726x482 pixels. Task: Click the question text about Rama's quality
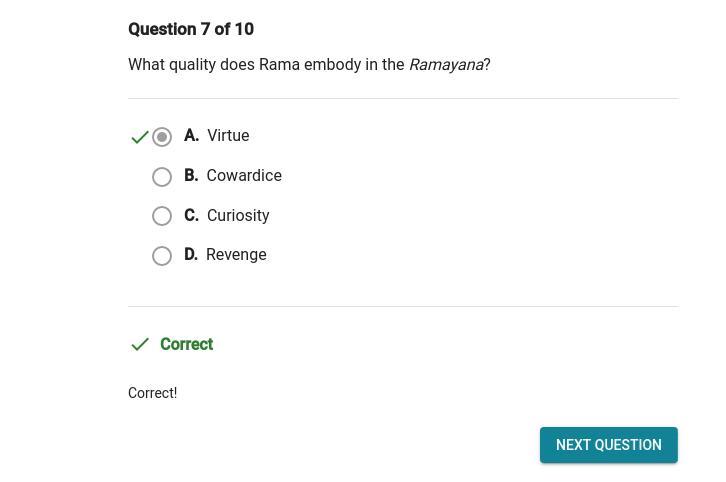pos(267,65)
